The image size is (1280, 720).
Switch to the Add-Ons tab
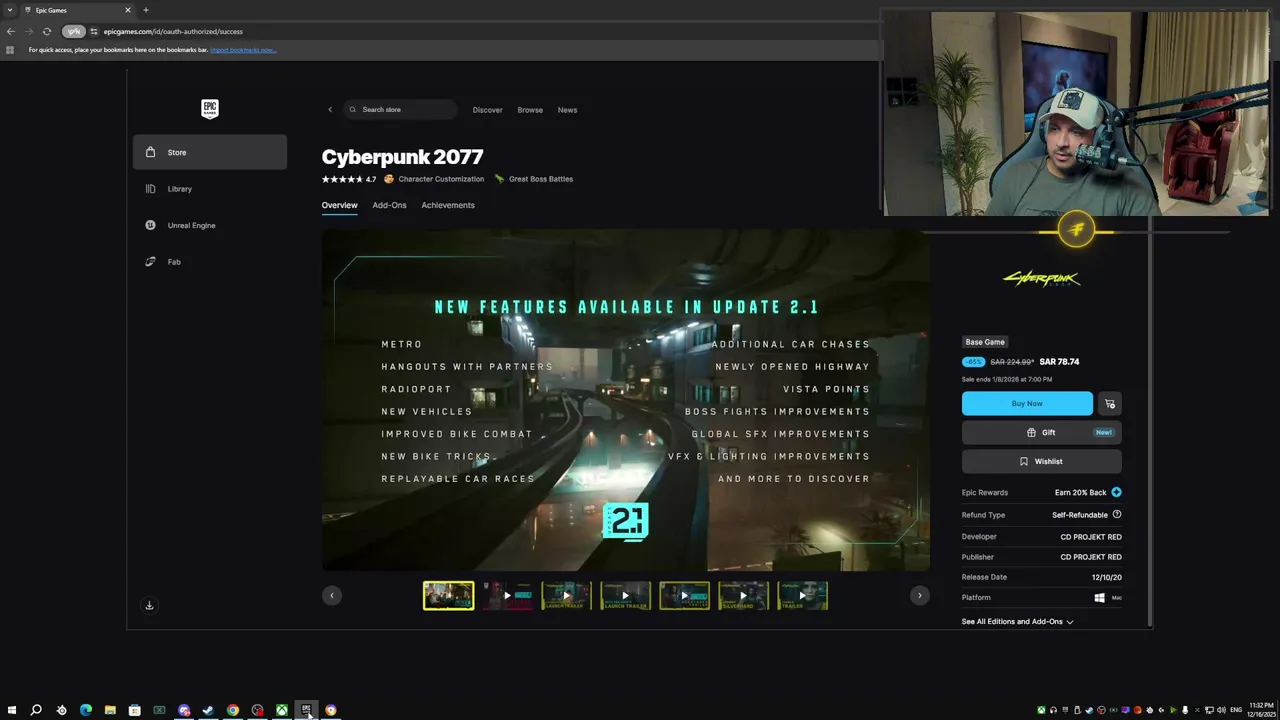click(x=389, y=205)
